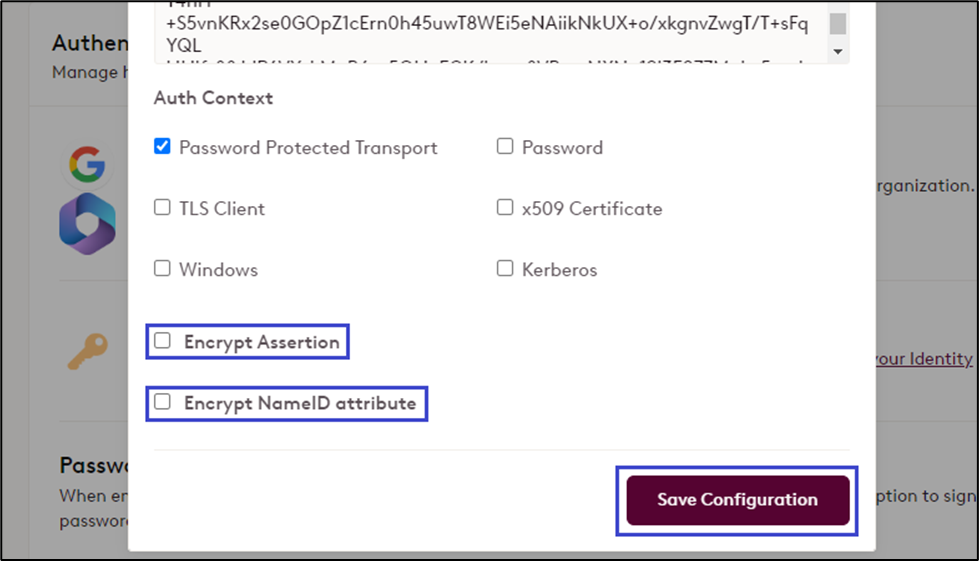
Task: Click the certificate textarea scroll-down arrow
Action: (838, 51)
